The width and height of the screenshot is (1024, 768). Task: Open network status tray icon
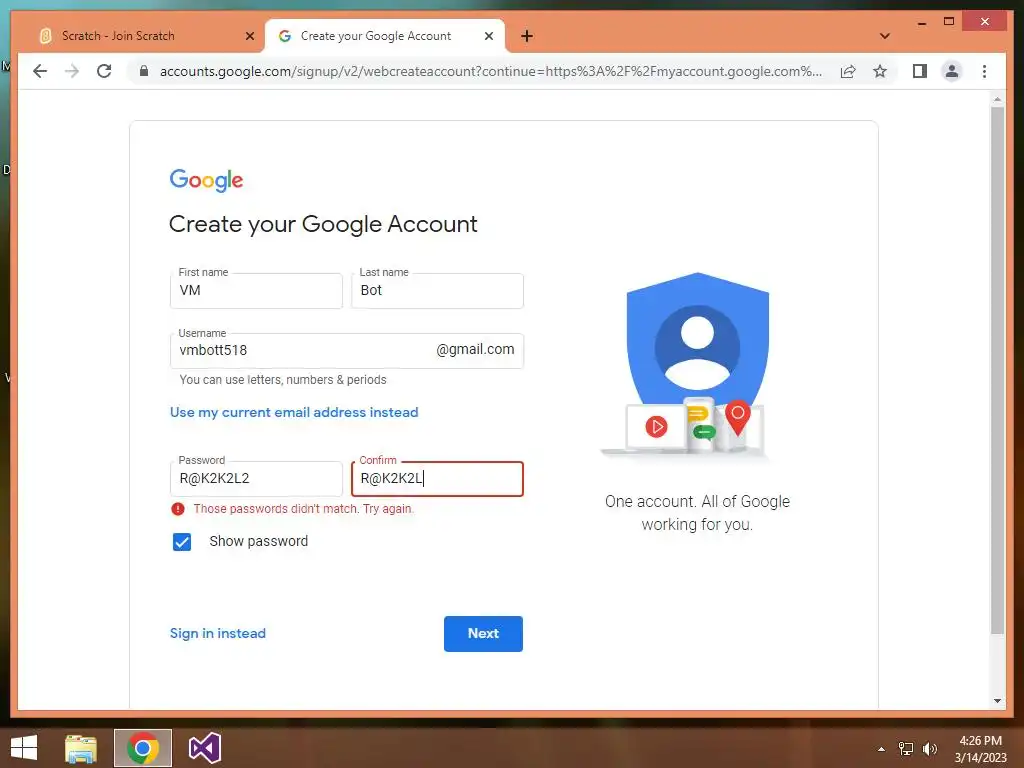pyautogui.click(x=906, y=749)
